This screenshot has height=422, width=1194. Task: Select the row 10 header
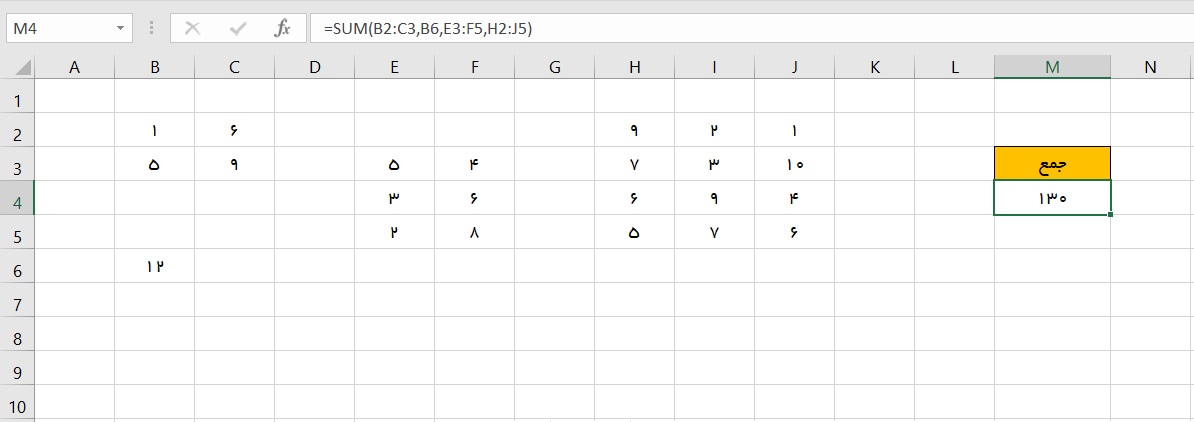point(16,405)
